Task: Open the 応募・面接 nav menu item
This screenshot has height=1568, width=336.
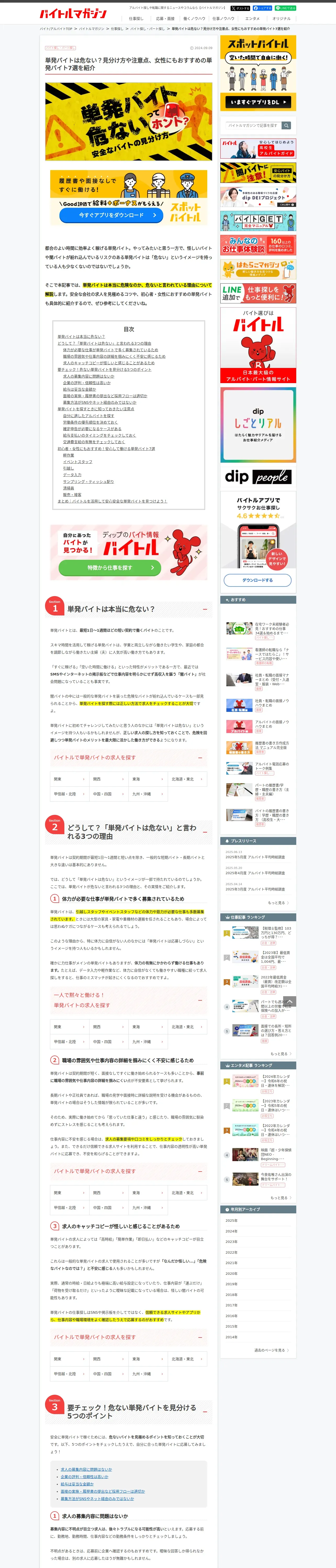Action: point(165,19)
